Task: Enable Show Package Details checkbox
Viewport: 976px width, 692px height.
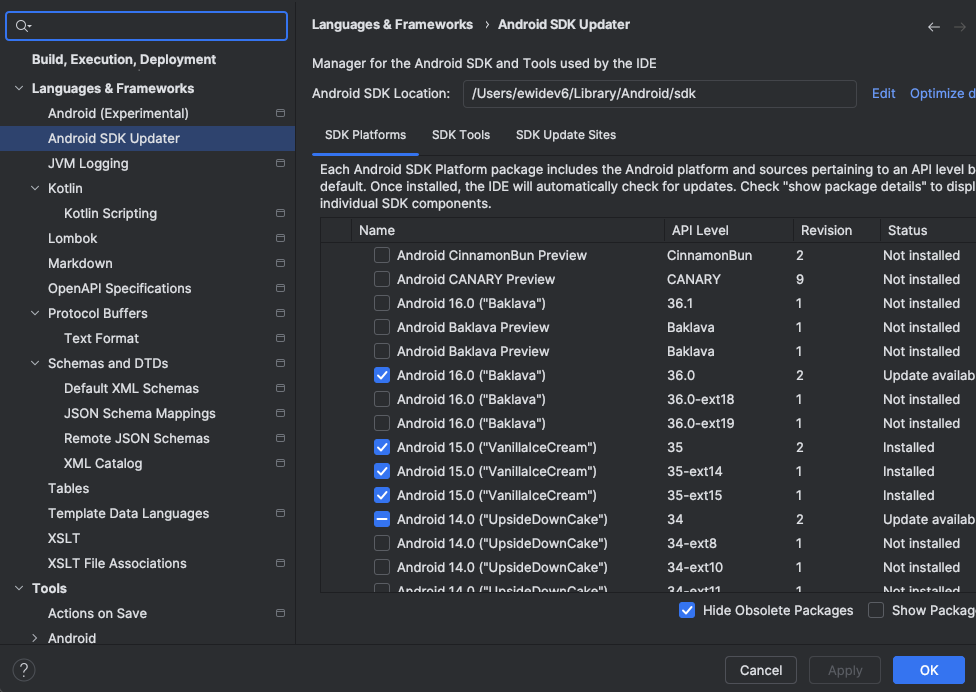Action: tap(876, 610)
